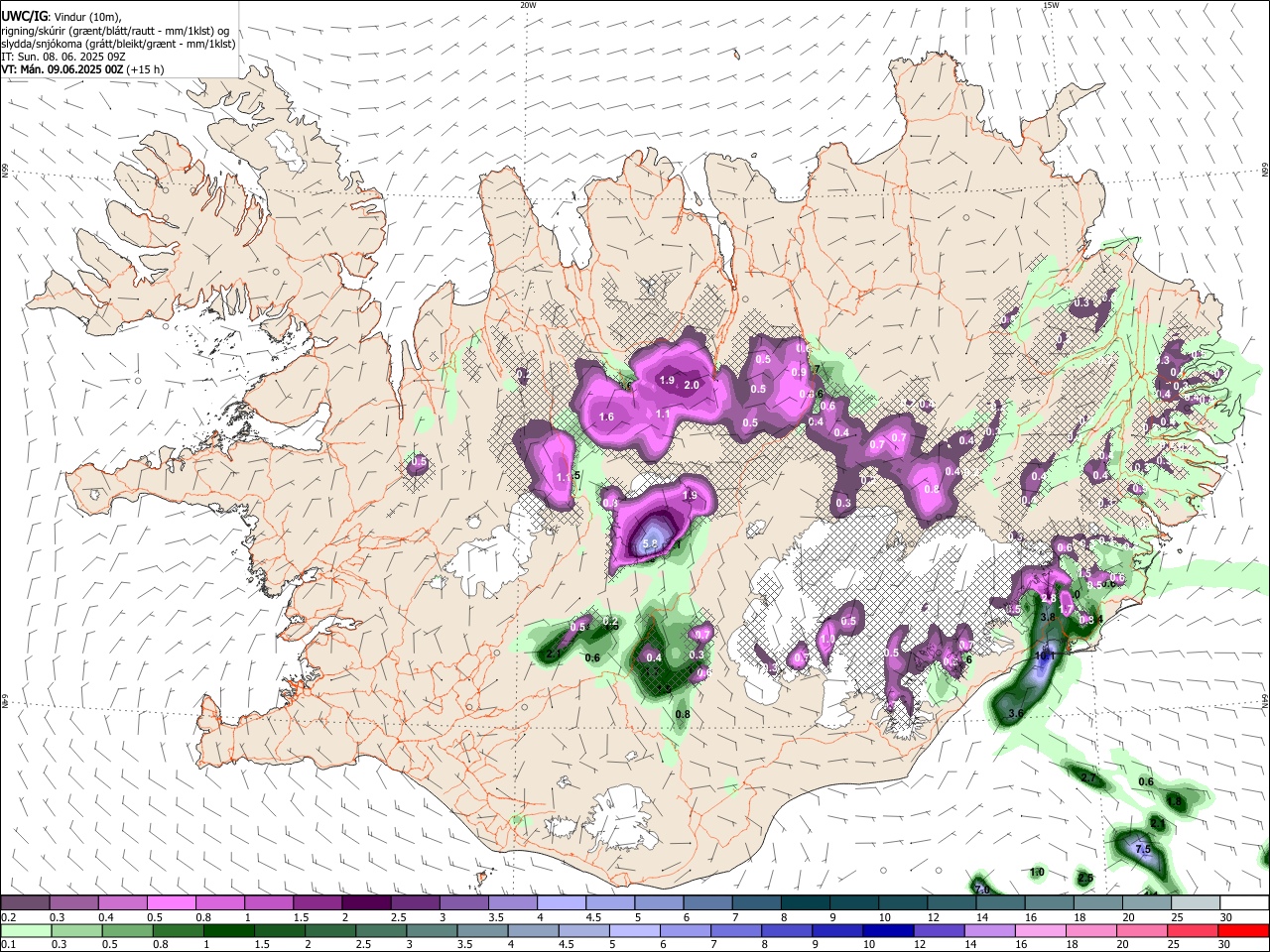Click the '1.8' offshore rain value
The width and height of the screenshot is (1270, 952).
1175,801
